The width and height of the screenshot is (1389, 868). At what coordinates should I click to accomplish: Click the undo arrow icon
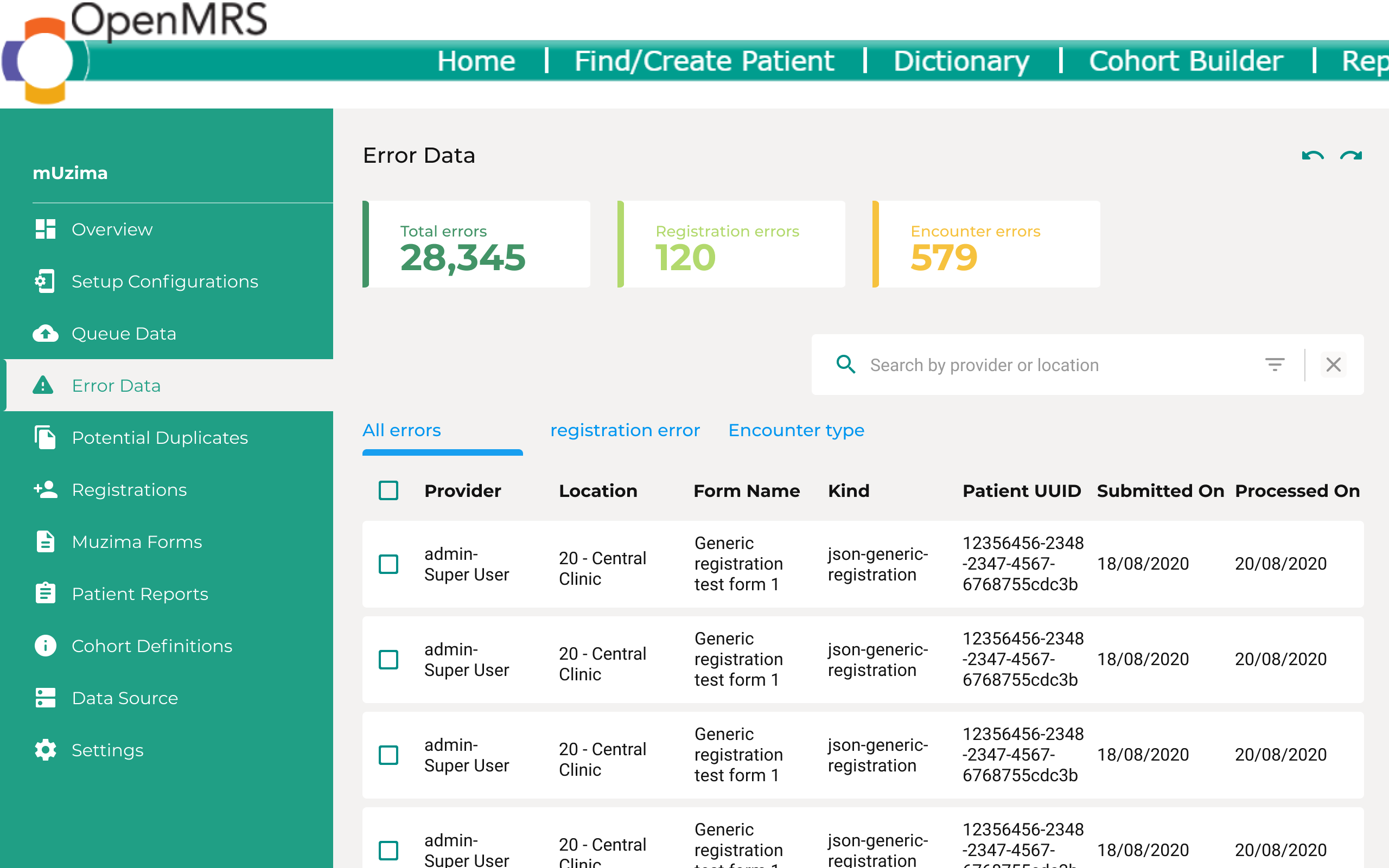point(1312,156)
